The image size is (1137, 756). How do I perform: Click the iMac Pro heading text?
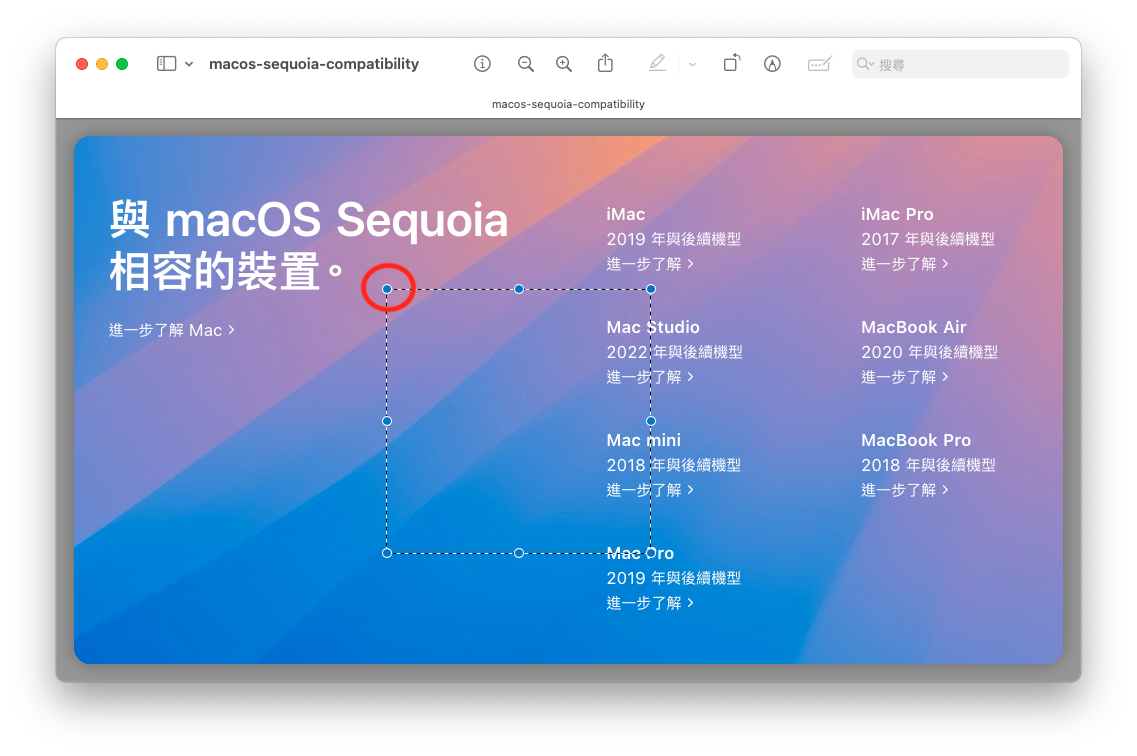pyautogui.click(x=897, y=215)
